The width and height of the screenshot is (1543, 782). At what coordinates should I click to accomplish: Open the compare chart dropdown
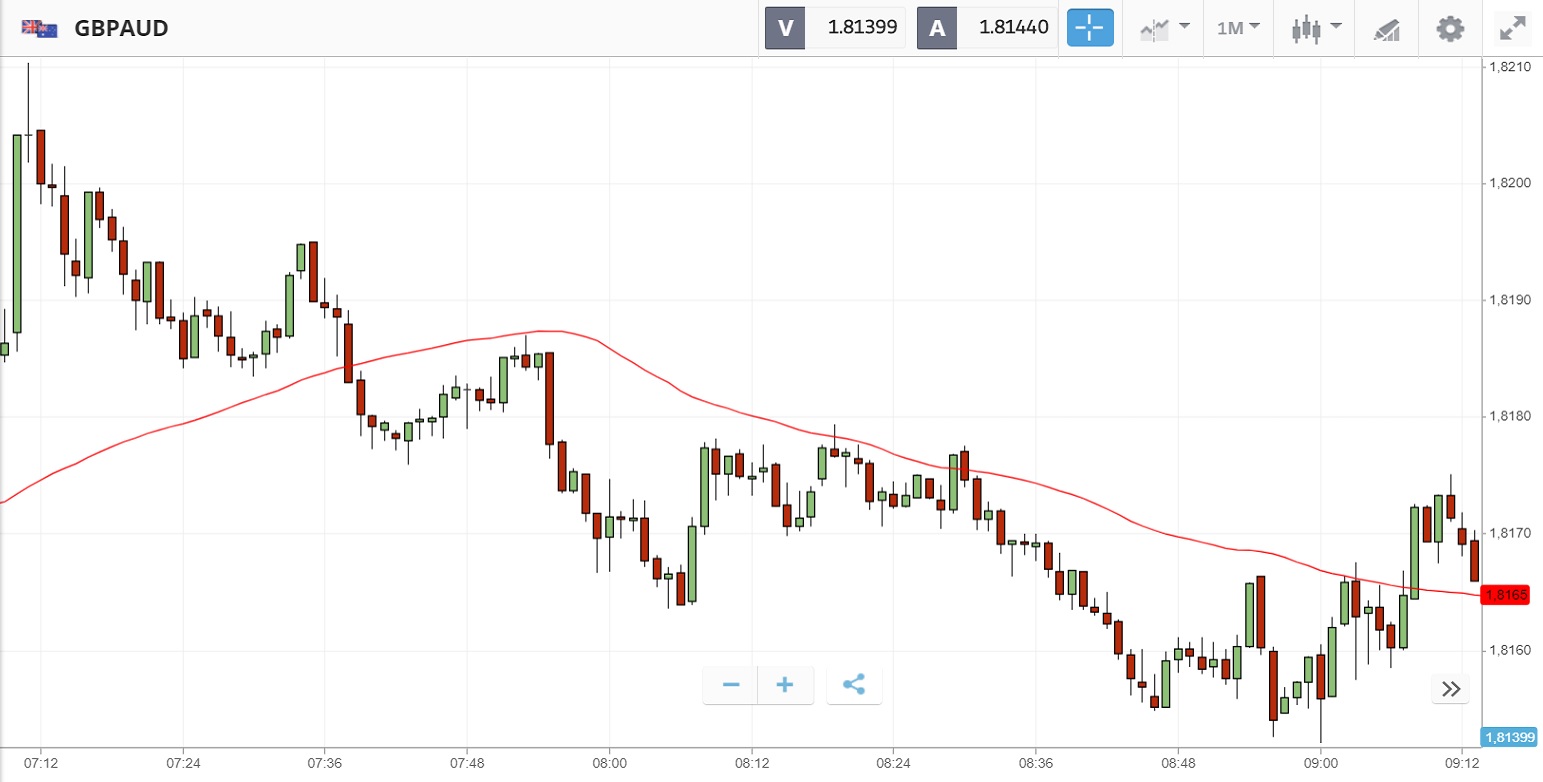pyautogui.click(x=1165, y=28)
